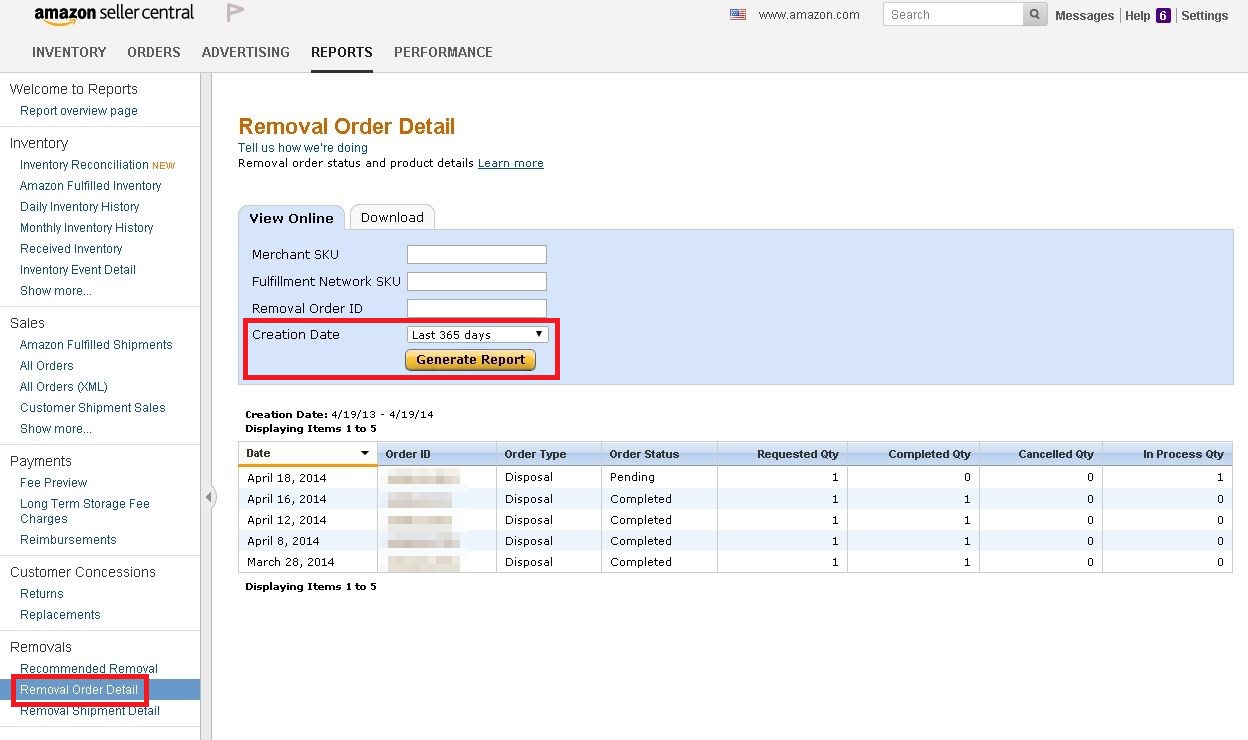Open Replacements report
1248x740 pixels.
(x=60, y=615)
